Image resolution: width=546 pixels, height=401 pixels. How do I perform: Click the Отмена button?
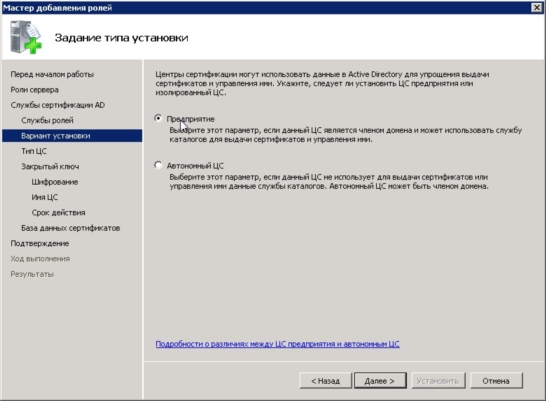(496, 380)
